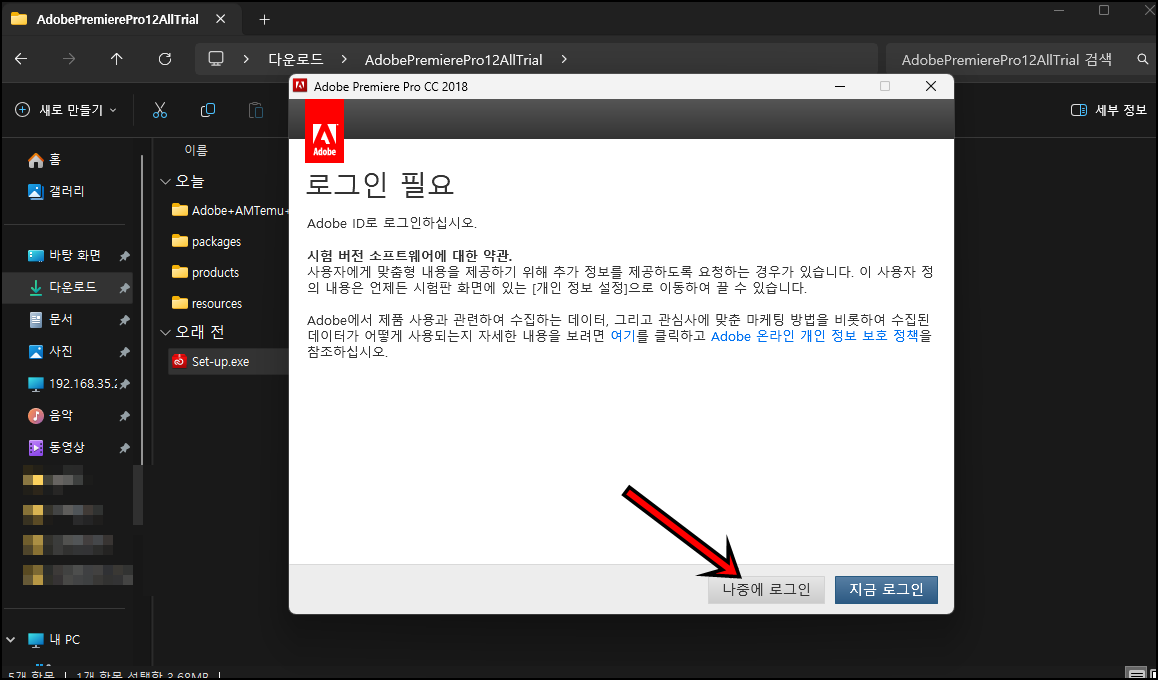This screenshot has width=1158, height=680.
Task: Click the monitor icon in address bar
Action: [216, 59]
